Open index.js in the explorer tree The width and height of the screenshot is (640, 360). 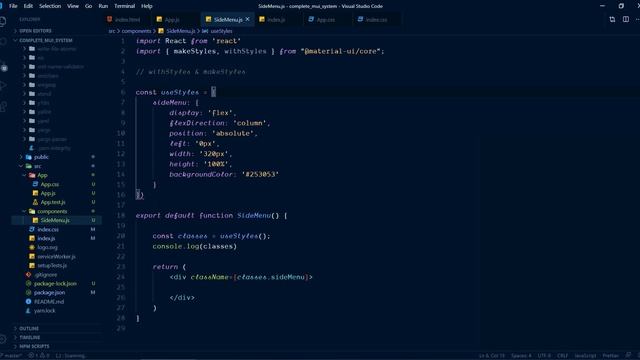(46, 238)
